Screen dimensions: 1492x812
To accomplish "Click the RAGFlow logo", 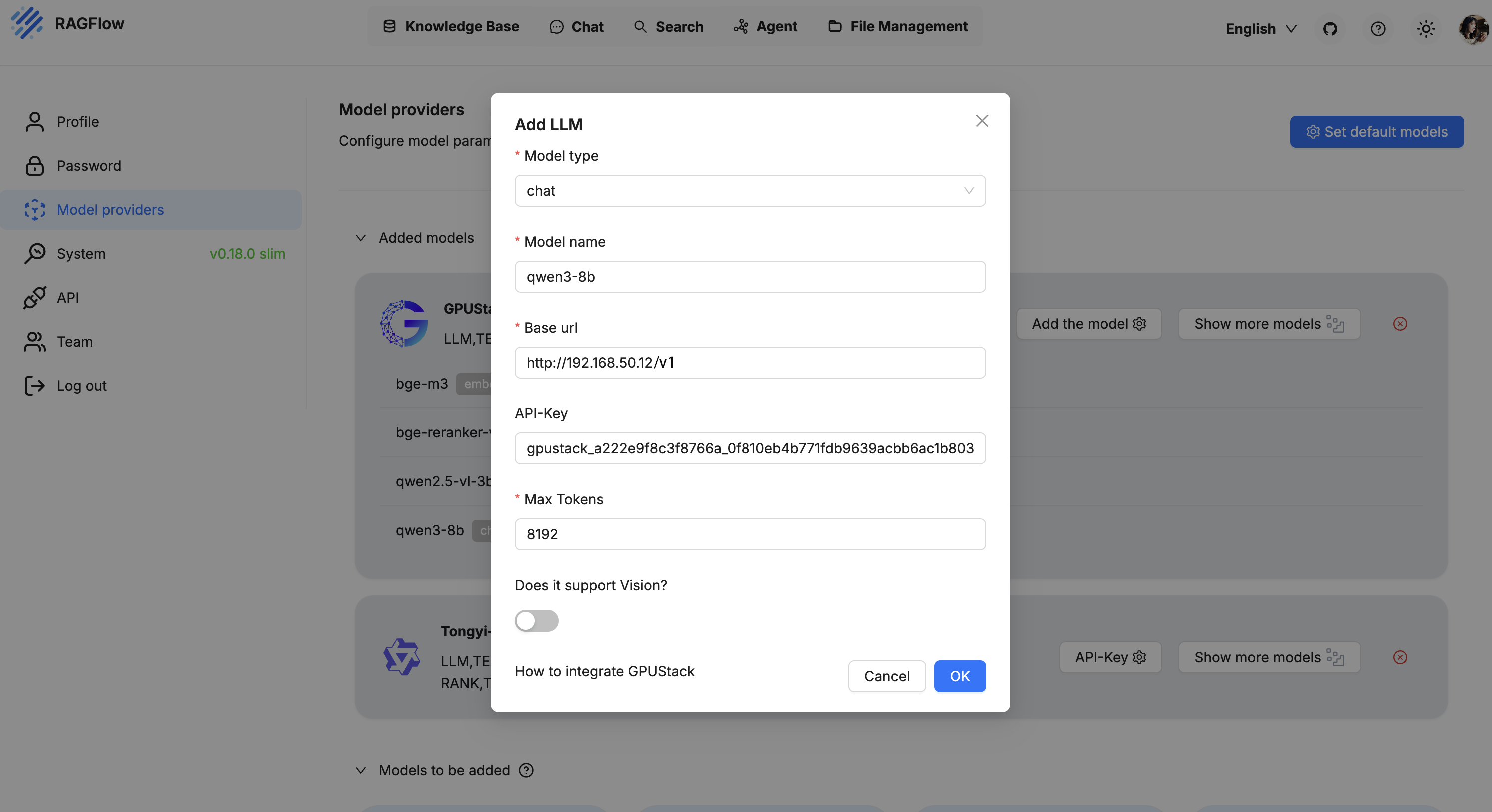I will point(26,24).
